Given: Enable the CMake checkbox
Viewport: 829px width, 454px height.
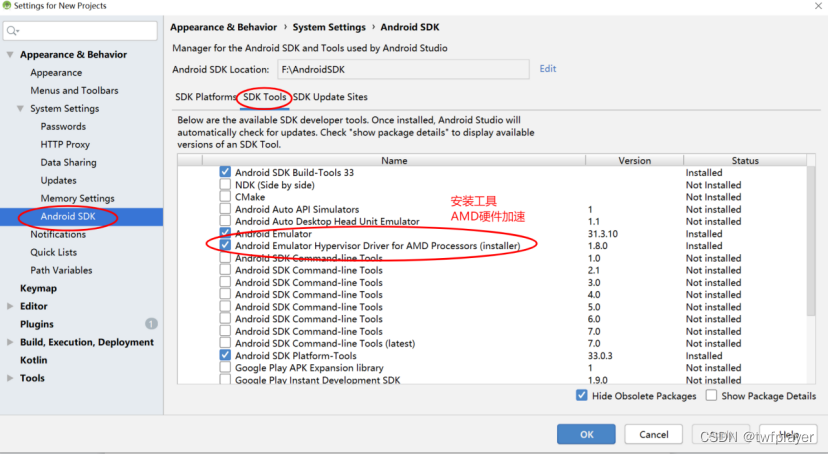Looking at the screenshot, I should point(225,196).
